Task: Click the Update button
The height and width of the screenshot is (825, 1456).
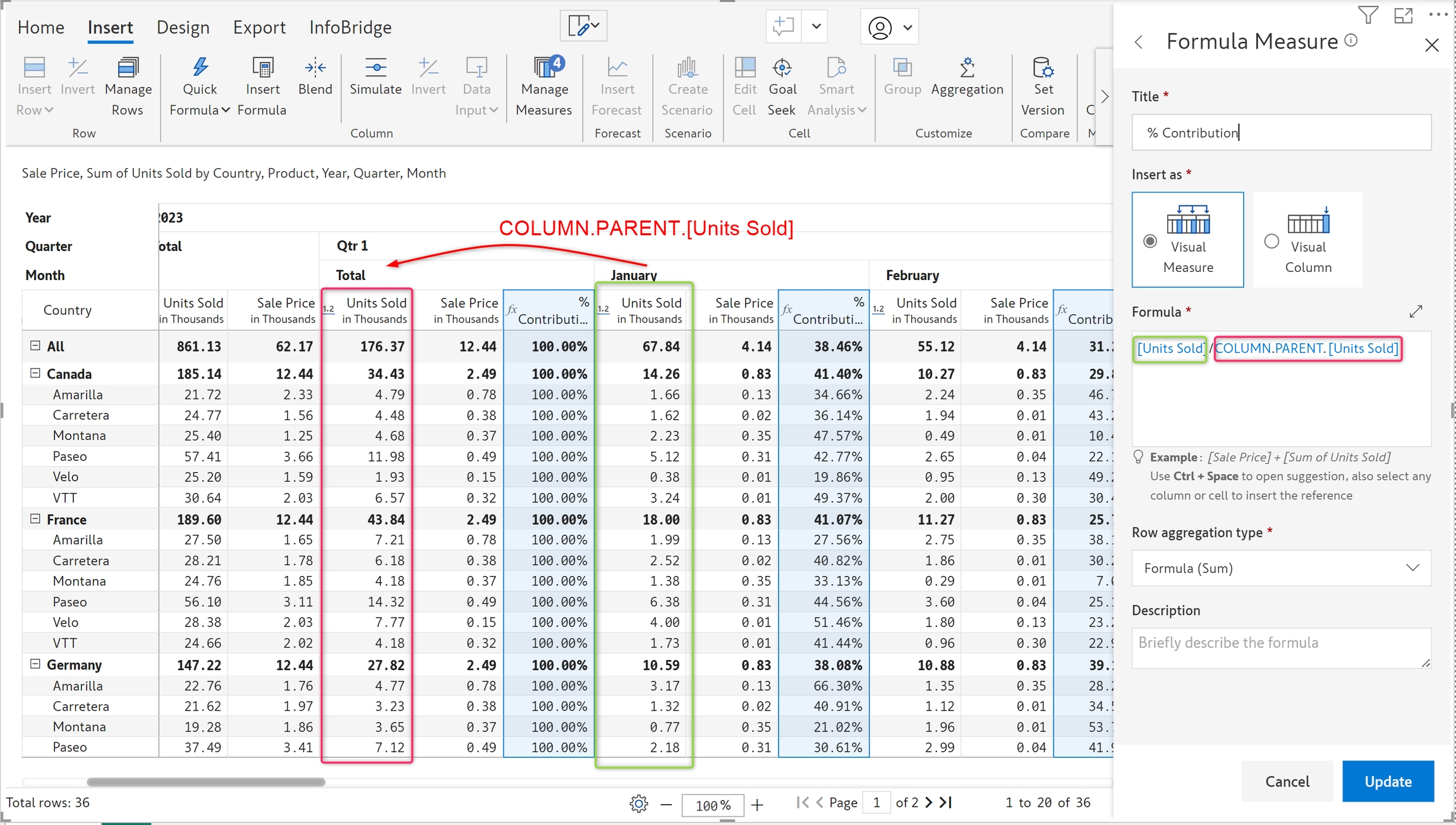Action: pyautogui.click(x=1387, y=781)
